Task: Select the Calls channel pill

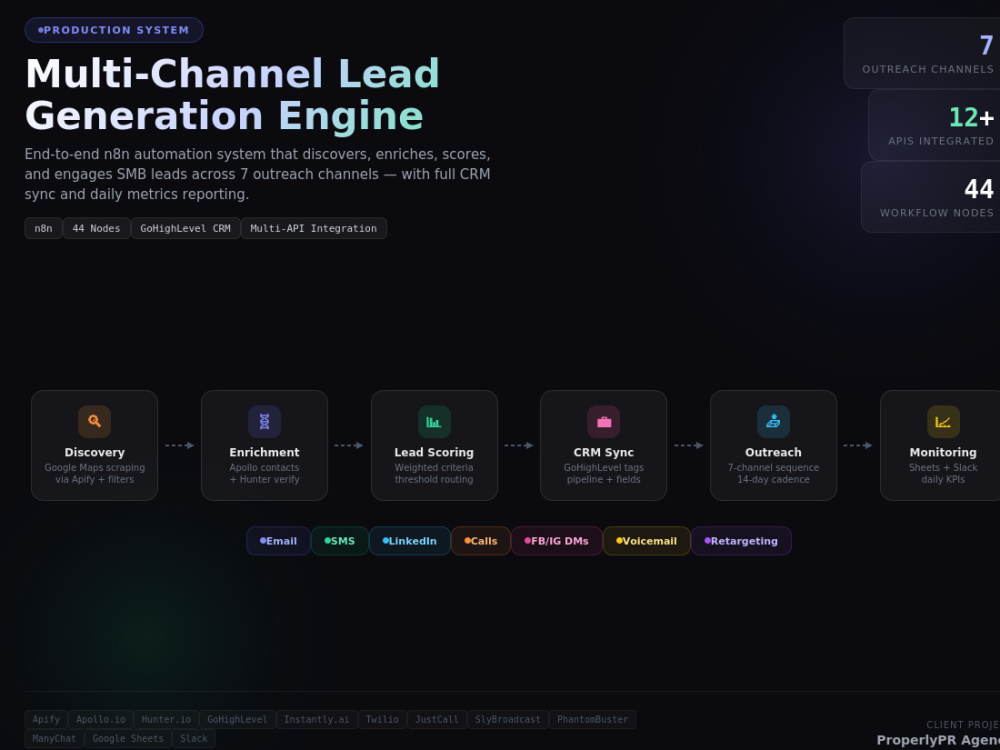Action: 480,541
